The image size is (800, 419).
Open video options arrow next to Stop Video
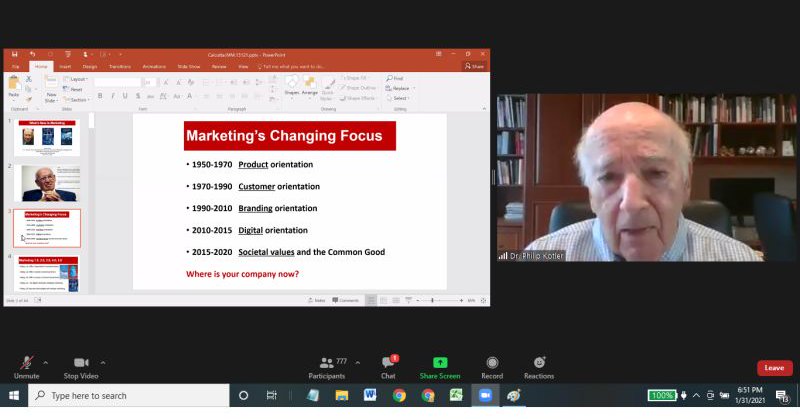[x=103, y=363]
